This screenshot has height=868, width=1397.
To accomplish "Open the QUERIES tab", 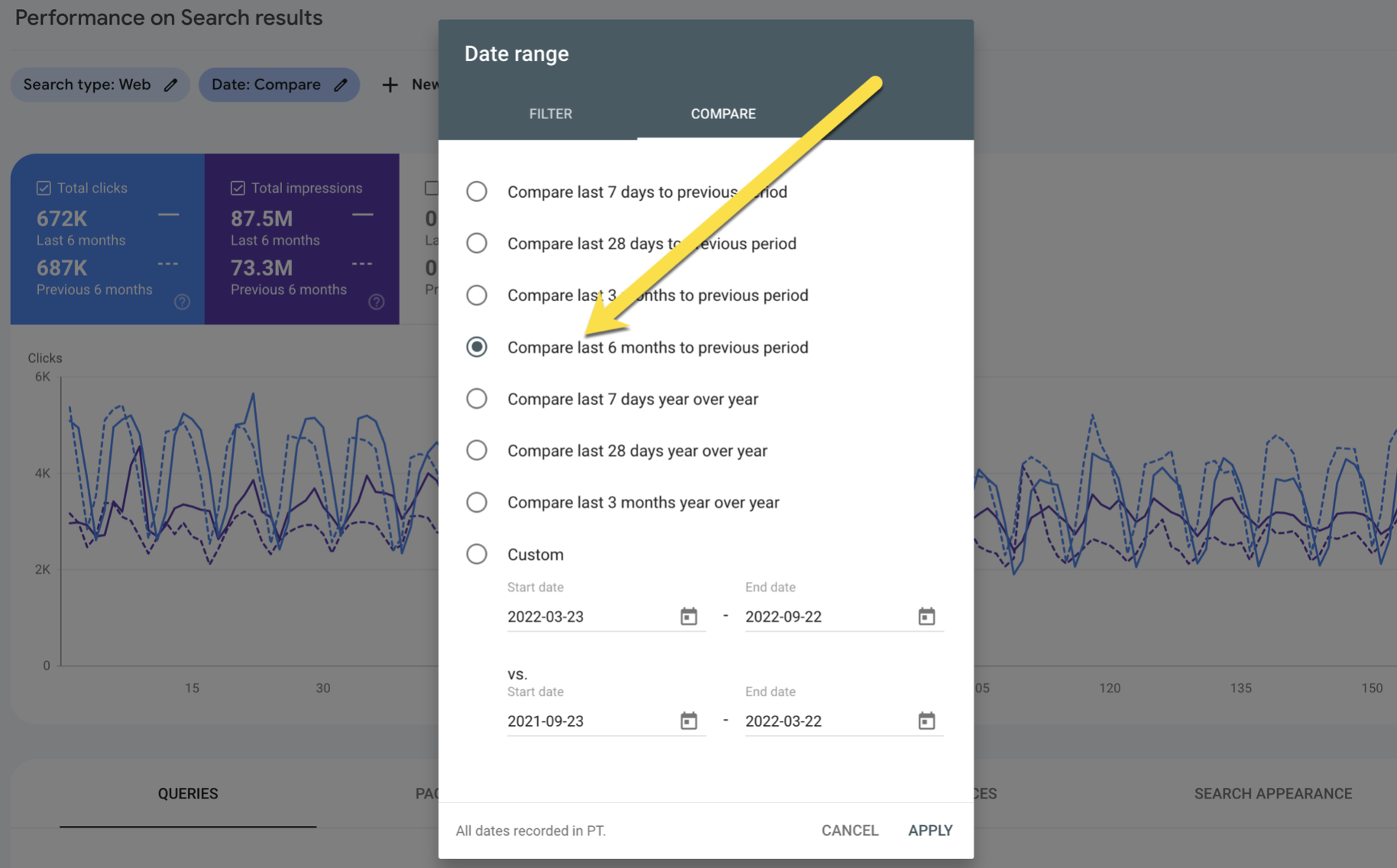I will 188,794.
